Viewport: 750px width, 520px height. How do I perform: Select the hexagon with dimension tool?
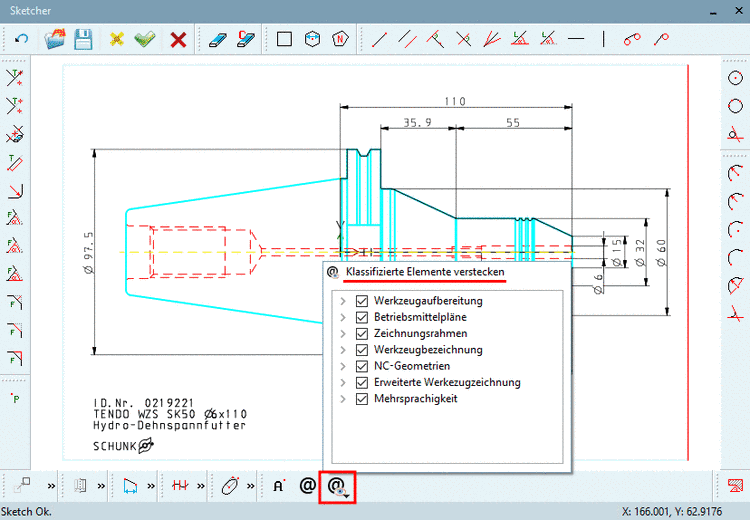(x=312, y=39)
